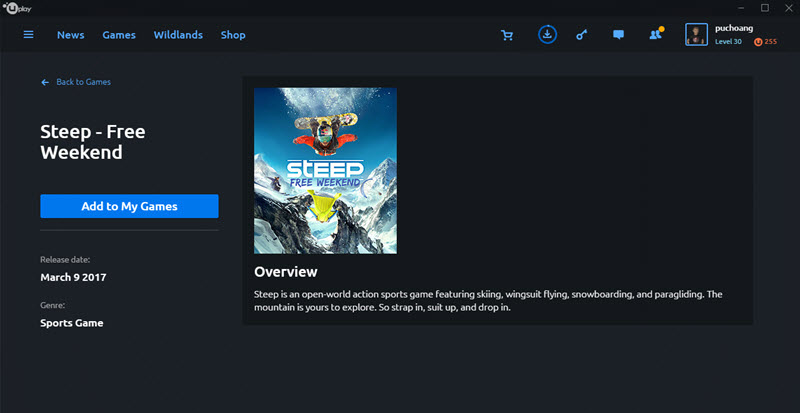Click the Steep - Free Weekend title
Viewport: 800px width, 413px height.
click(93, 142)
